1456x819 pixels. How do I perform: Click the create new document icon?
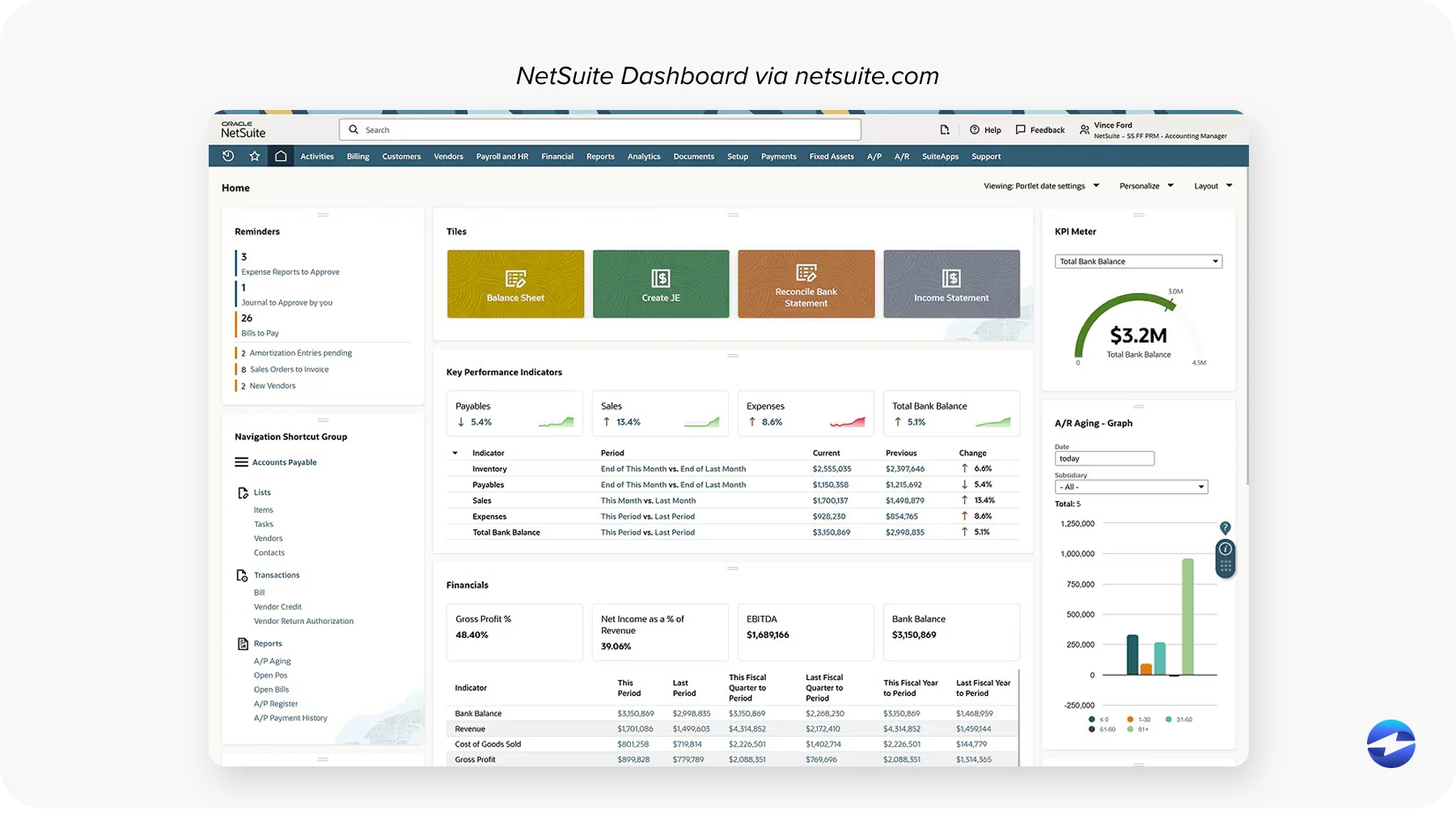945,129
